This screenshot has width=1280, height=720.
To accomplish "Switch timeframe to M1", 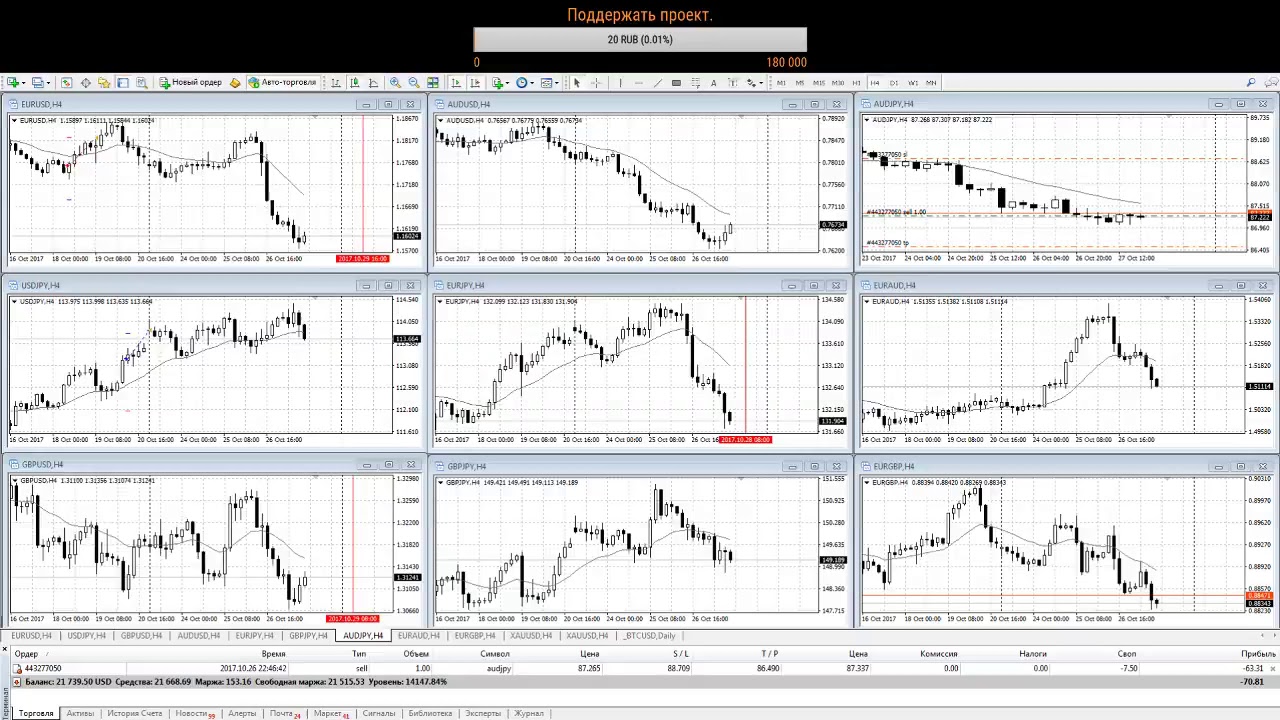I will tap(781, 82).
